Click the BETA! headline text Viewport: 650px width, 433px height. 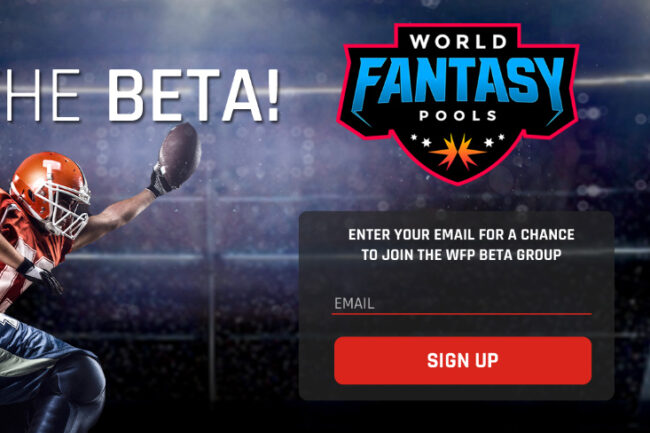(193, 95)
